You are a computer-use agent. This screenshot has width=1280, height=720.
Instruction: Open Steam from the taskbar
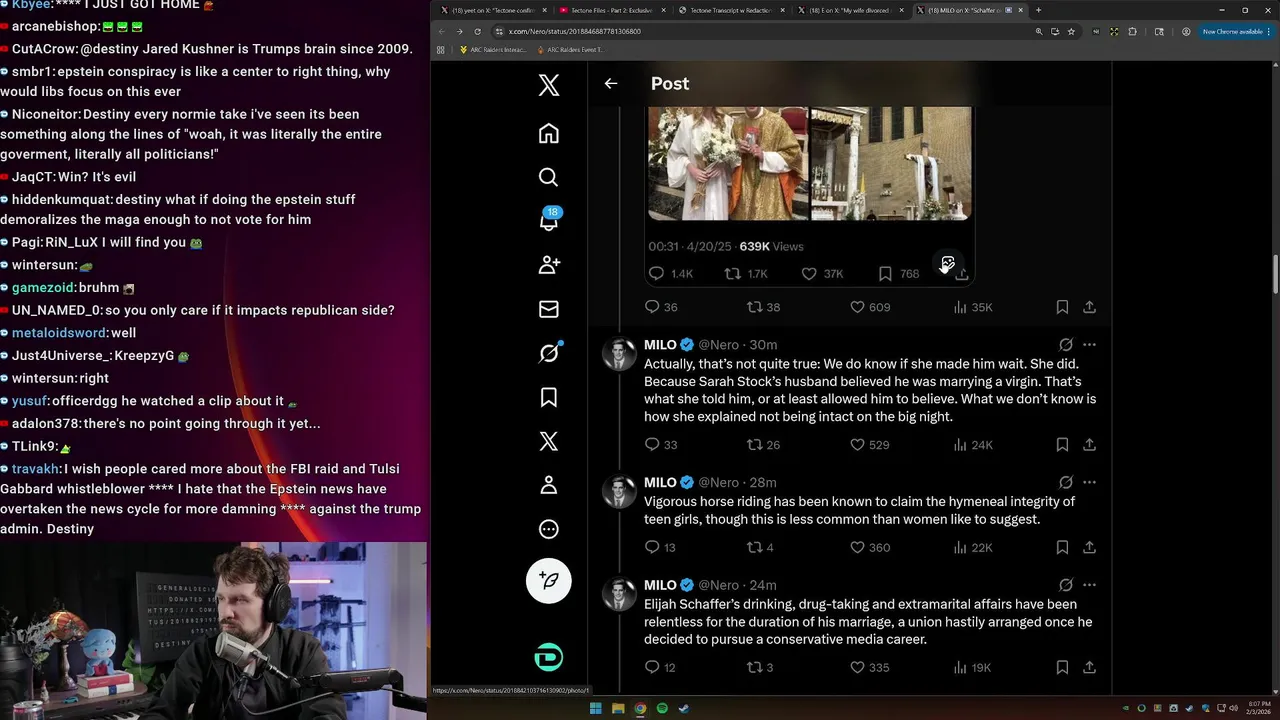point(684,709)
